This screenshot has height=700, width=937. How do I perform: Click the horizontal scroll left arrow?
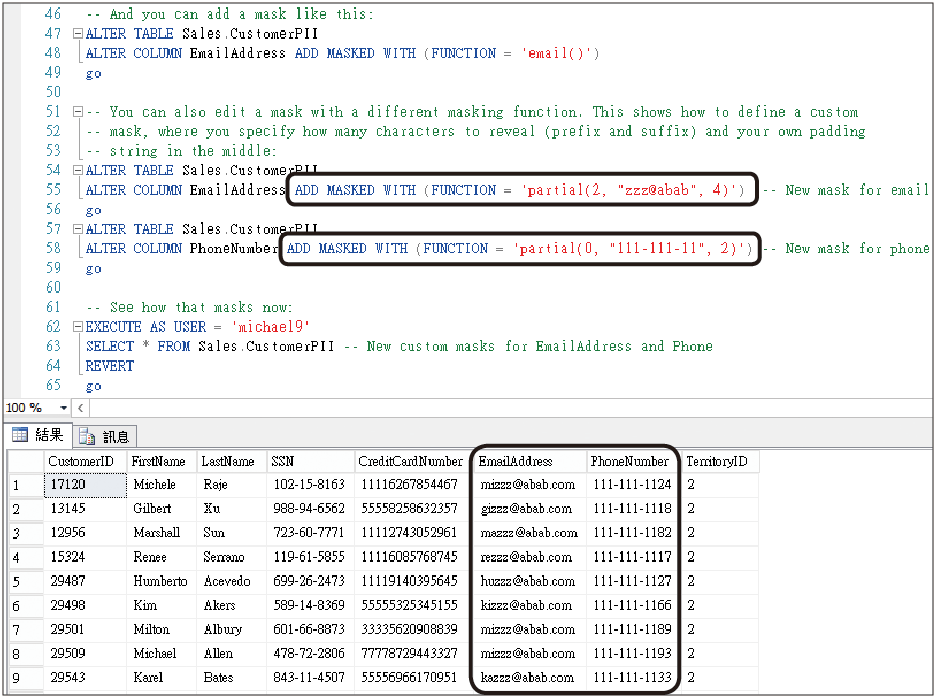[x=81, y=408]
